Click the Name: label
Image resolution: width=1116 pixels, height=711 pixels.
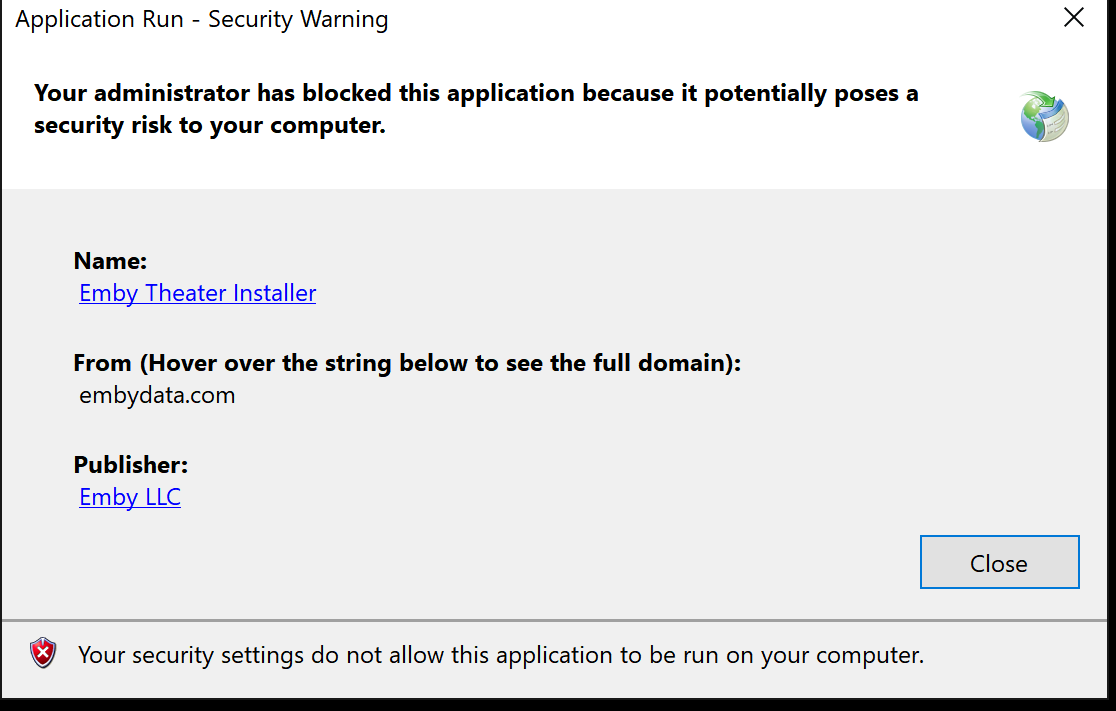[x=110, y=261]
